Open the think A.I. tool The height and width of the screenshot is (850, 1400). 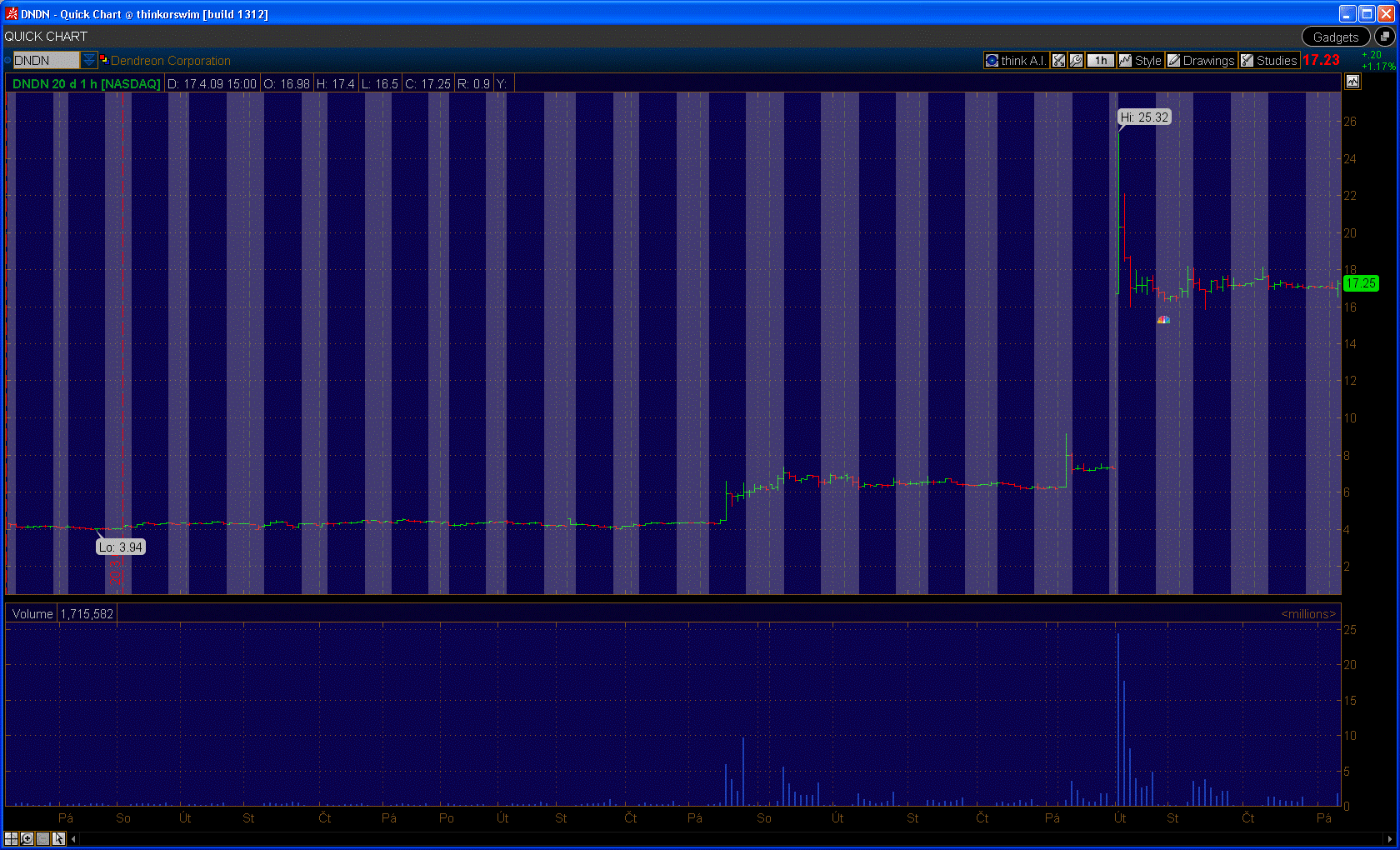1016,60
